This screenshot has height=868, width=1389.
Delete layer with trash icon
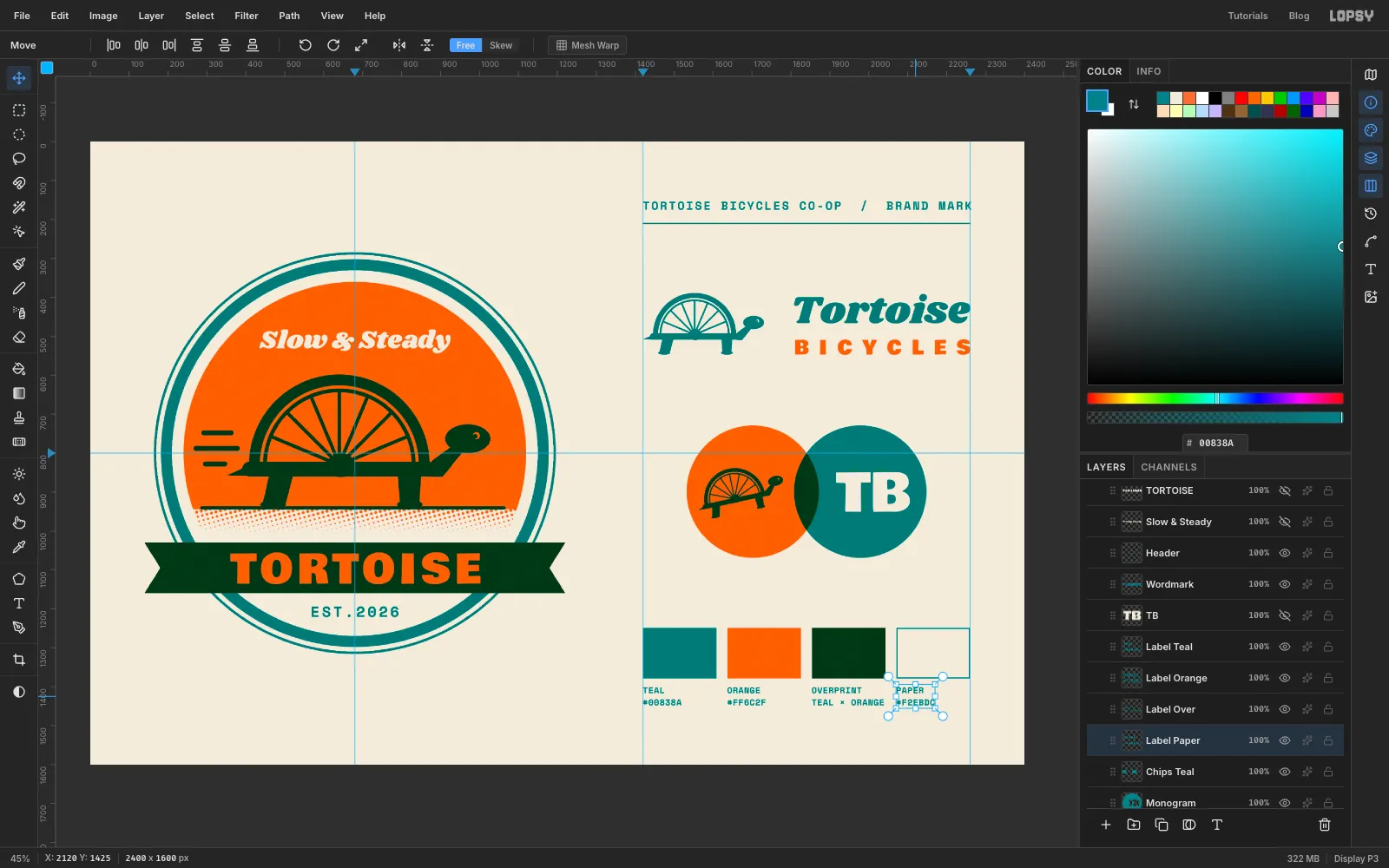click(1325, 825)
